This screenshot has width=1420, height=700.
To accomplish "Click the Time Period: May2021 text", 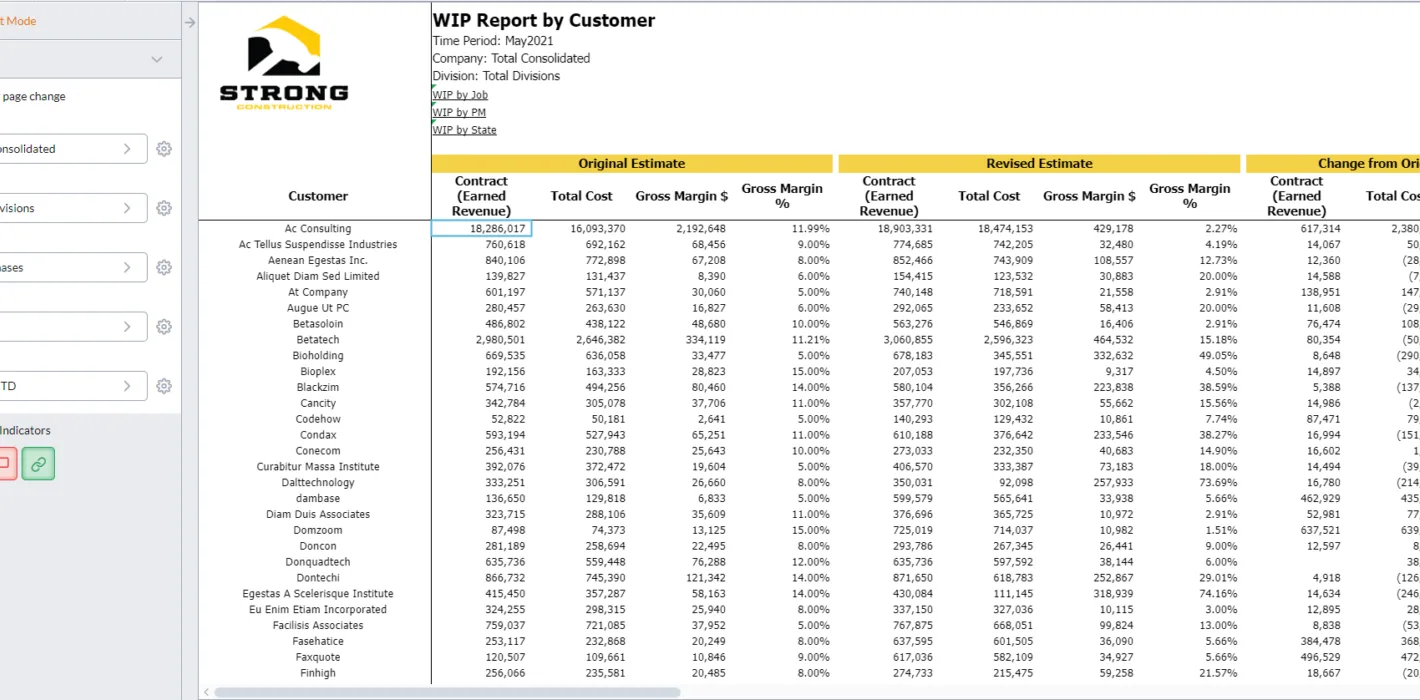I will (493, 41).
